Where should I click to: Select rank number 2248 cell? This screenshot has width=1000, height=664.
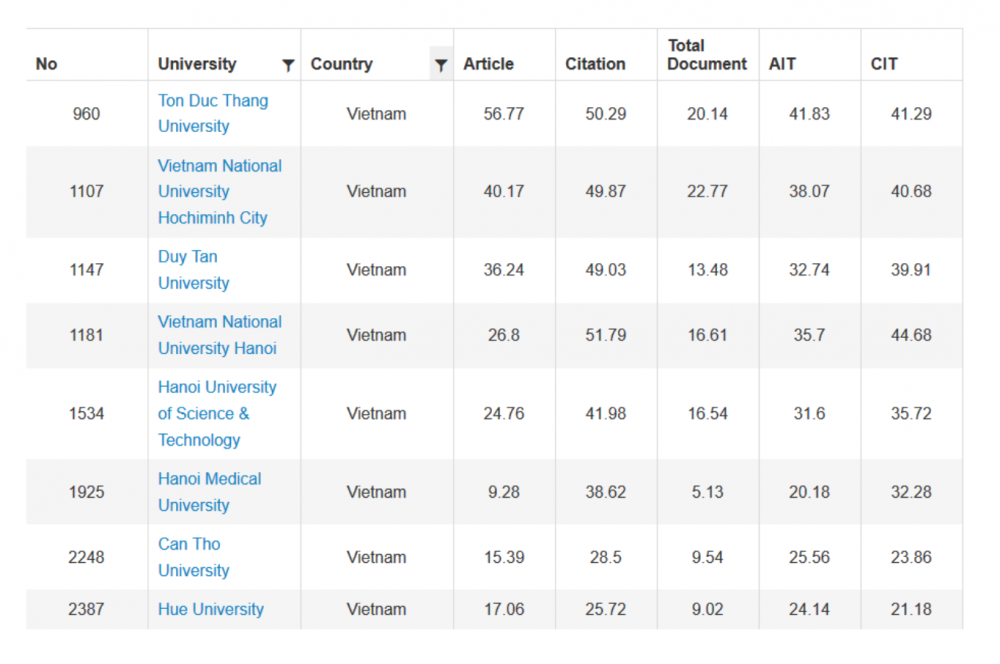(87, 557)
